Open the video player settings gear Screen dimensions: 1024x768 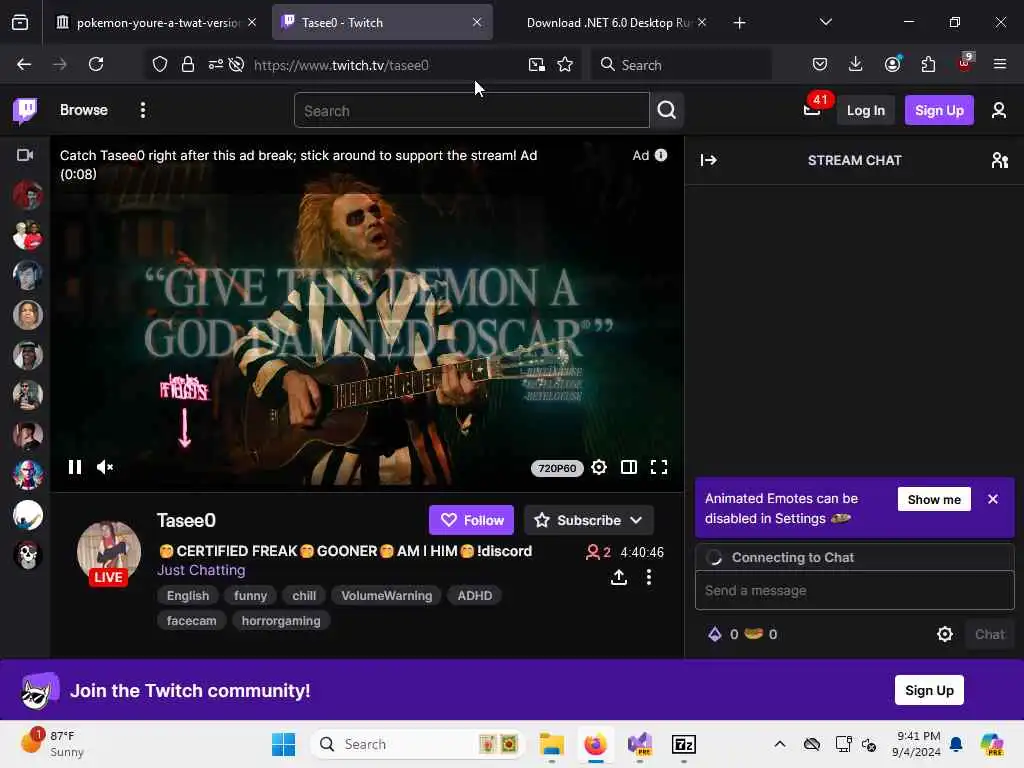click(599, 467)
